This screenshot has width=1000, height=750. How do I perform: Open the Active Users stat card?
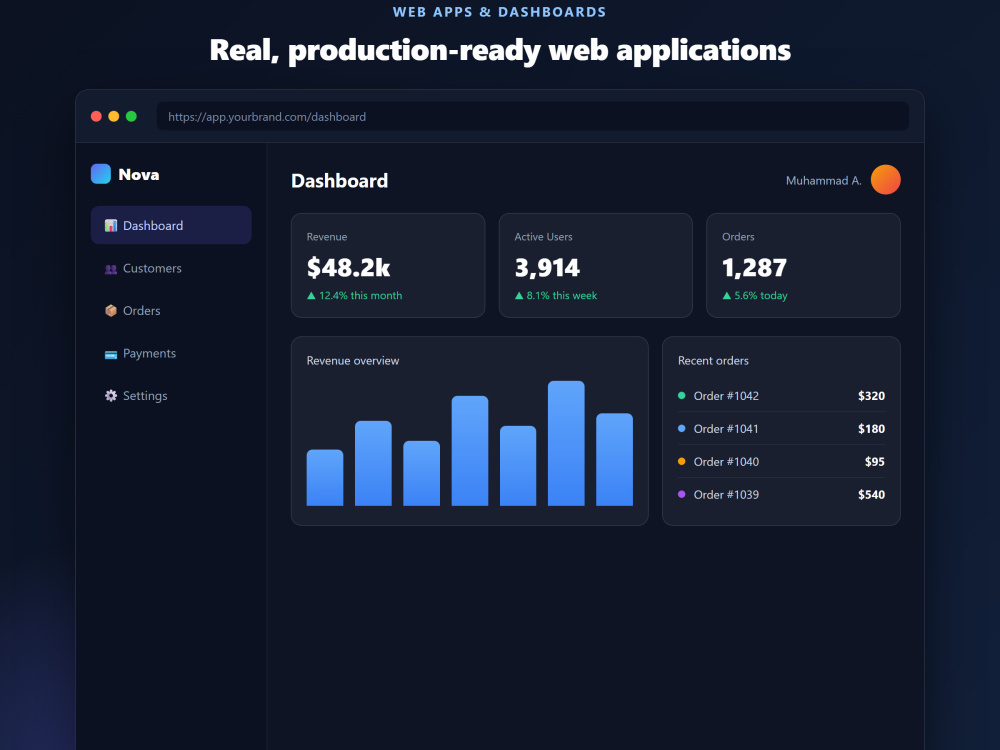[x=596, y=265]
